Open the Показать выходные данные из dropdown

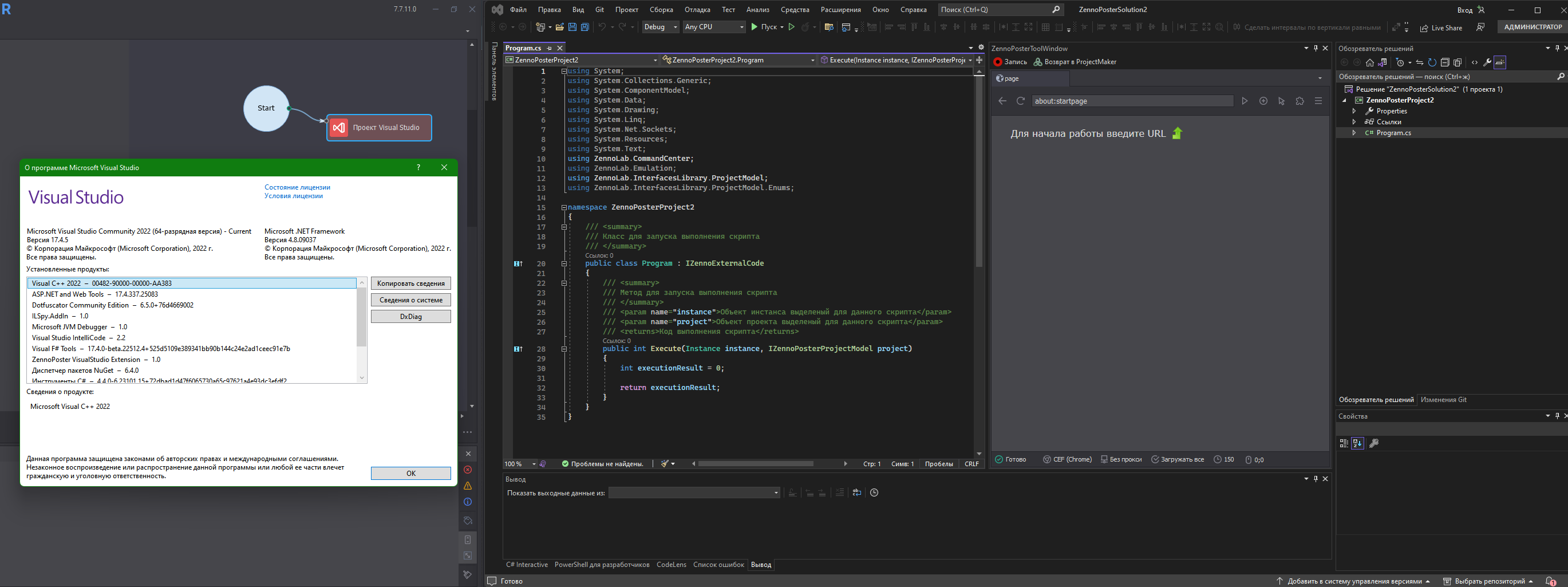click(x=694, y=493)
